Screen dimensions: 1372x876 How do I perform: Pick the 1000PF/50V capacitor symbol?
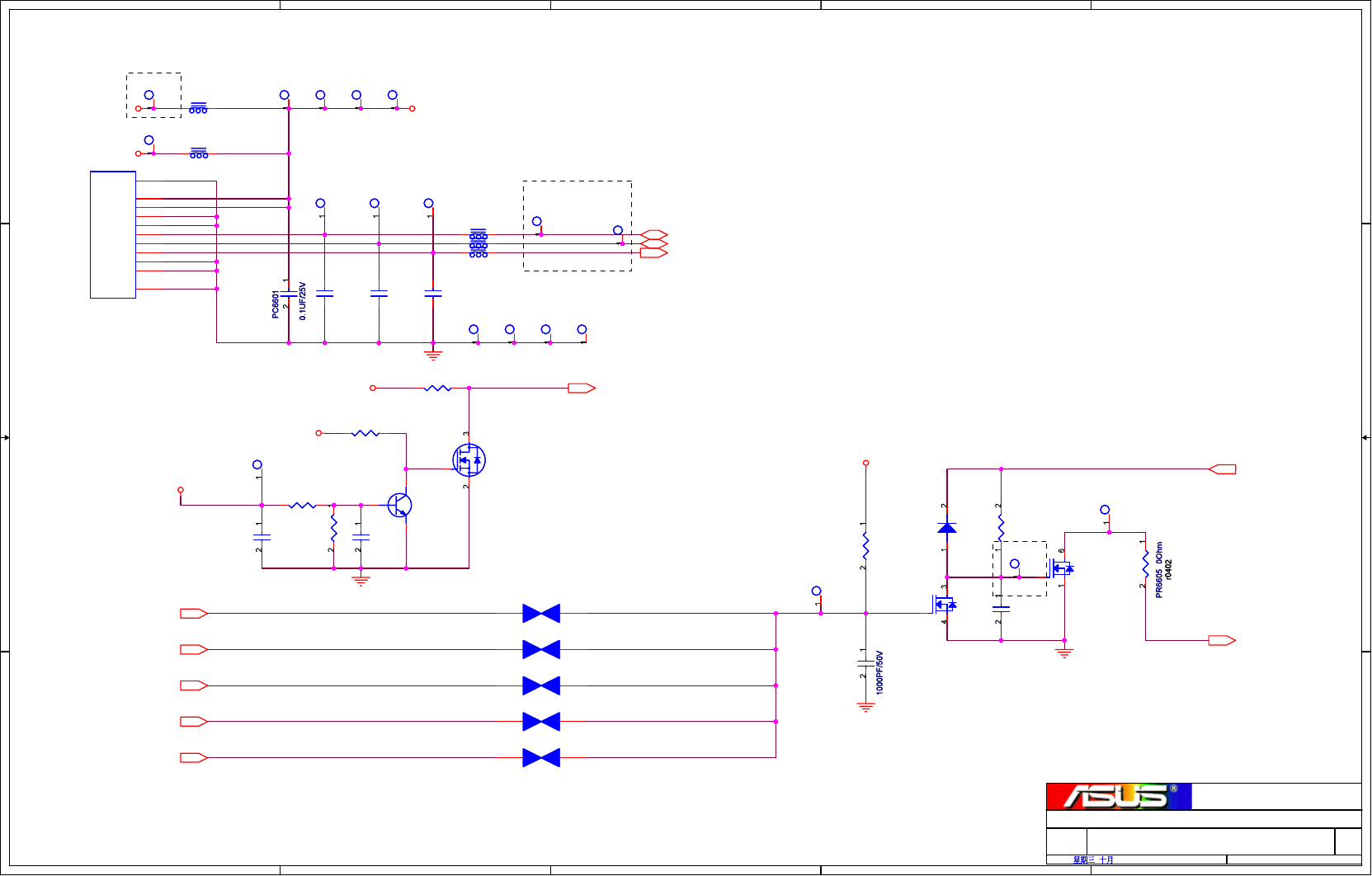(865, 664)
